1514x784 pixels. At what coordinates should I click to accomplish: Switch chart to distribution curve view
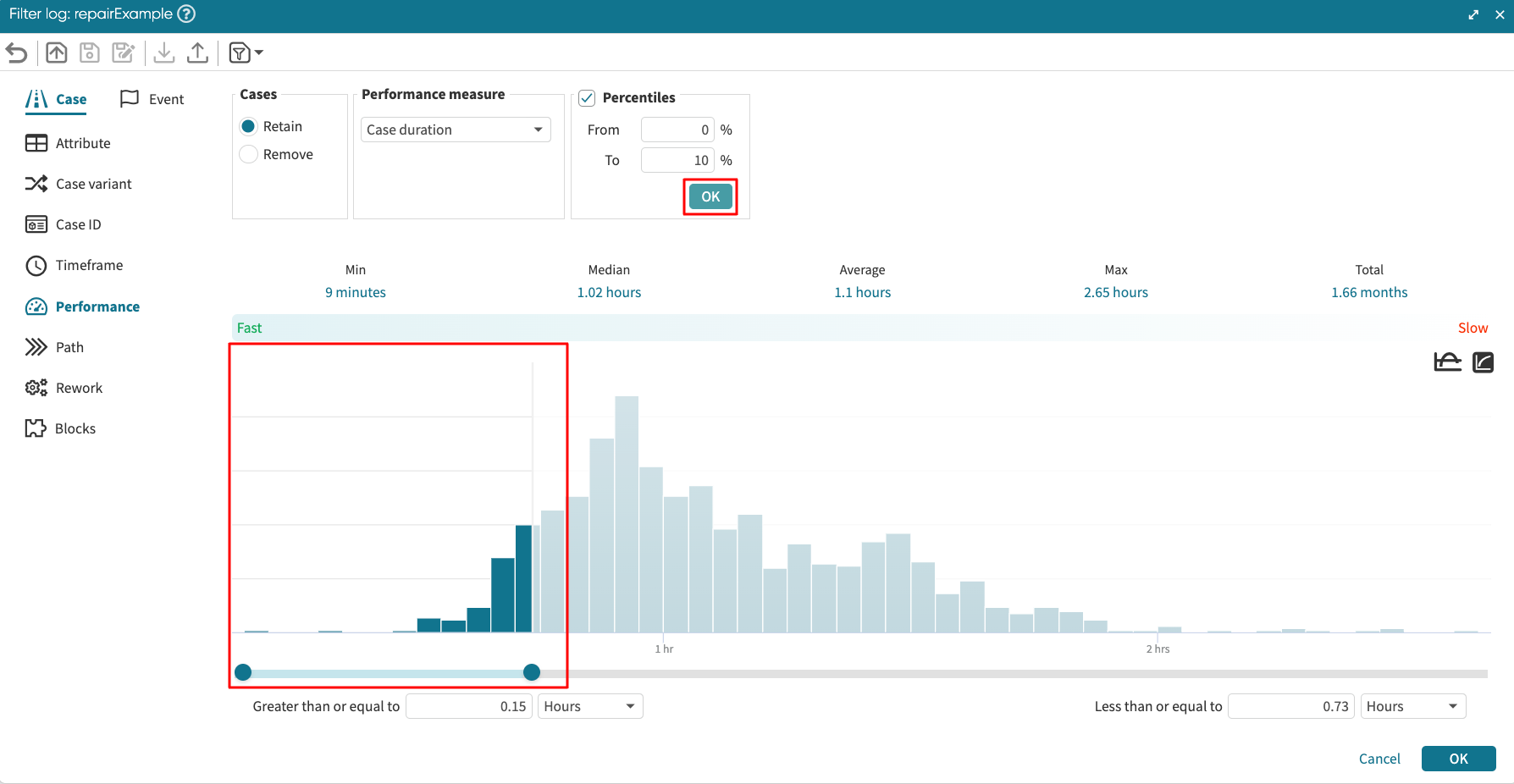click(1447, 362)
